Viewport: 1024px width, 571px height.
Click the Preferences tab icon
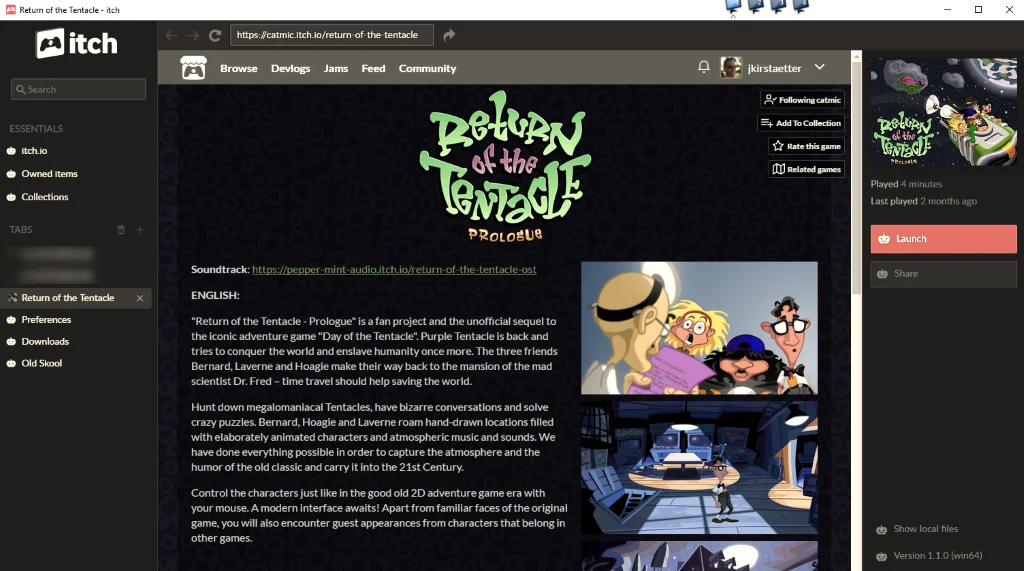pyautogui.click(x=11, y=320)
